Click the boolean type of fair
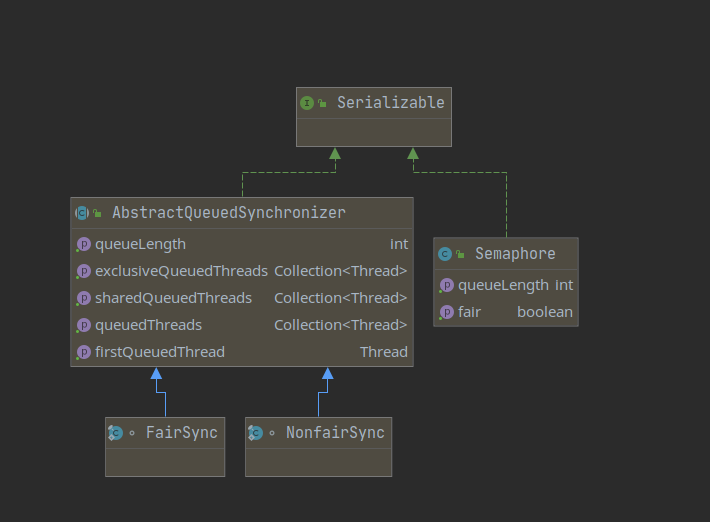This screenshot has height=522, width=710. 545,312
